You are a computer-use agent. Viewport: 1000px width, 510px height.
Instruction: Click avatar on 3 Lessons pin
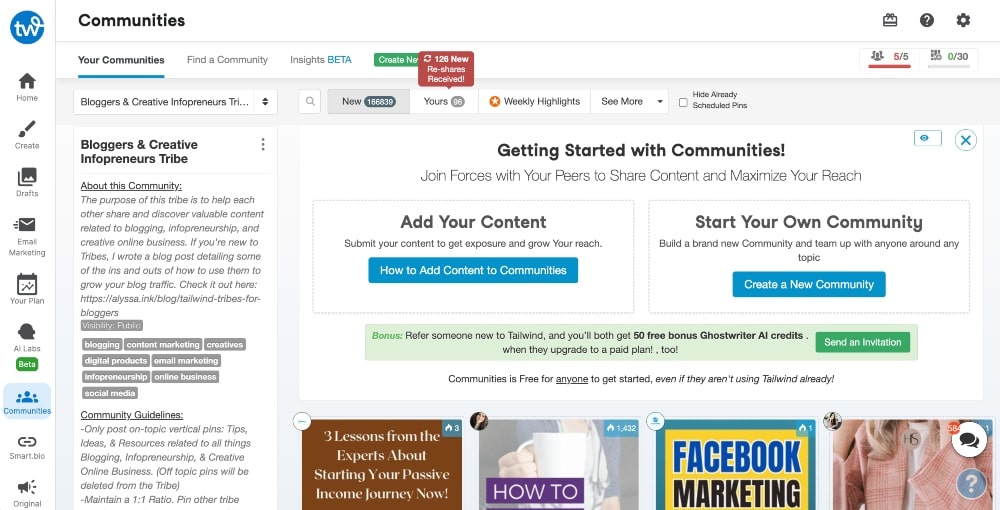click(302, 421)
